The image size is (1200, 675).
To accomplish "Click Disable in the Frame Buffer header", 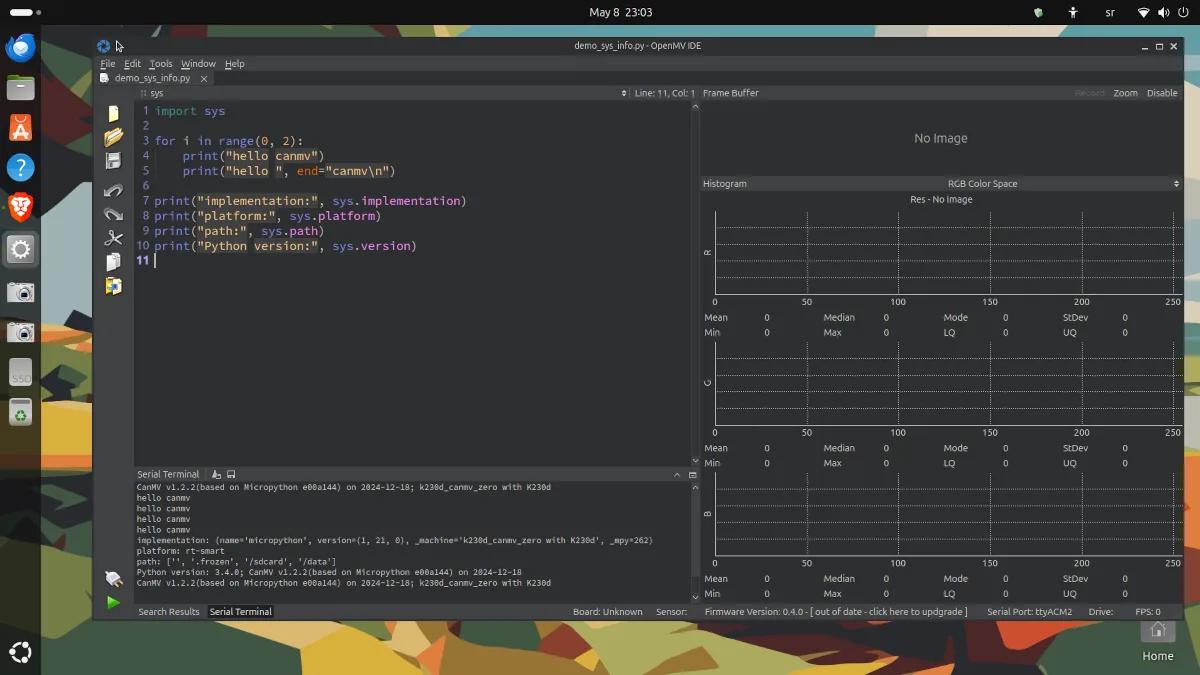I will pos(1162,93).
